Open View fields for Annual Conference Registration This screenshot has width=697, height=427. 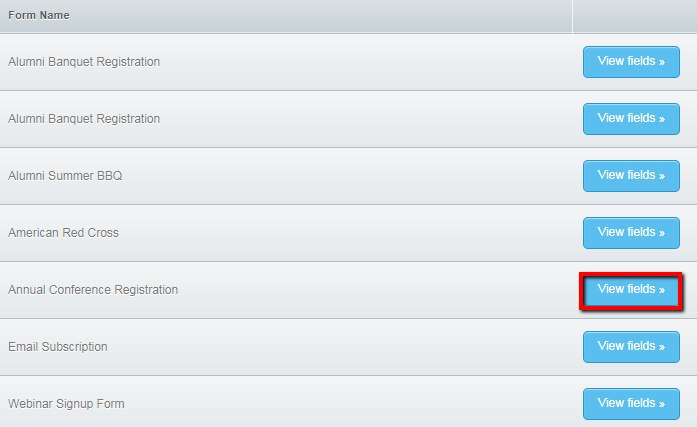631,290
